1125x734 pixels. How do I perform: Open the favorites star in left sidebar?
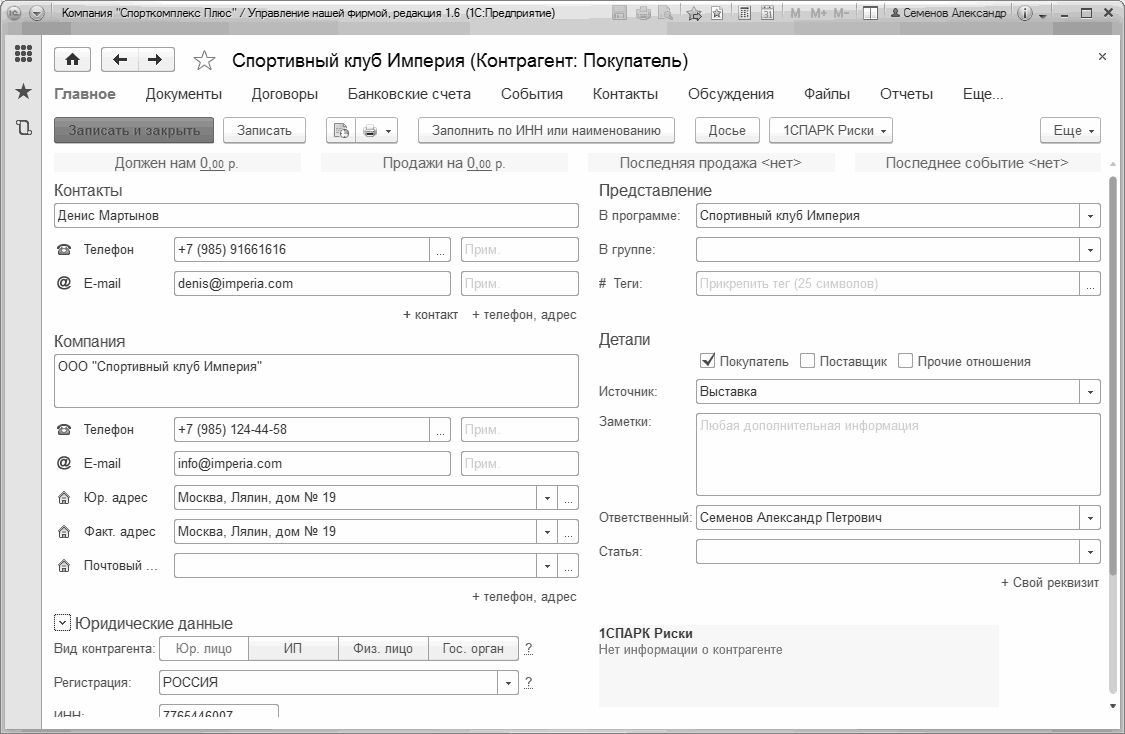pos(24,91)
